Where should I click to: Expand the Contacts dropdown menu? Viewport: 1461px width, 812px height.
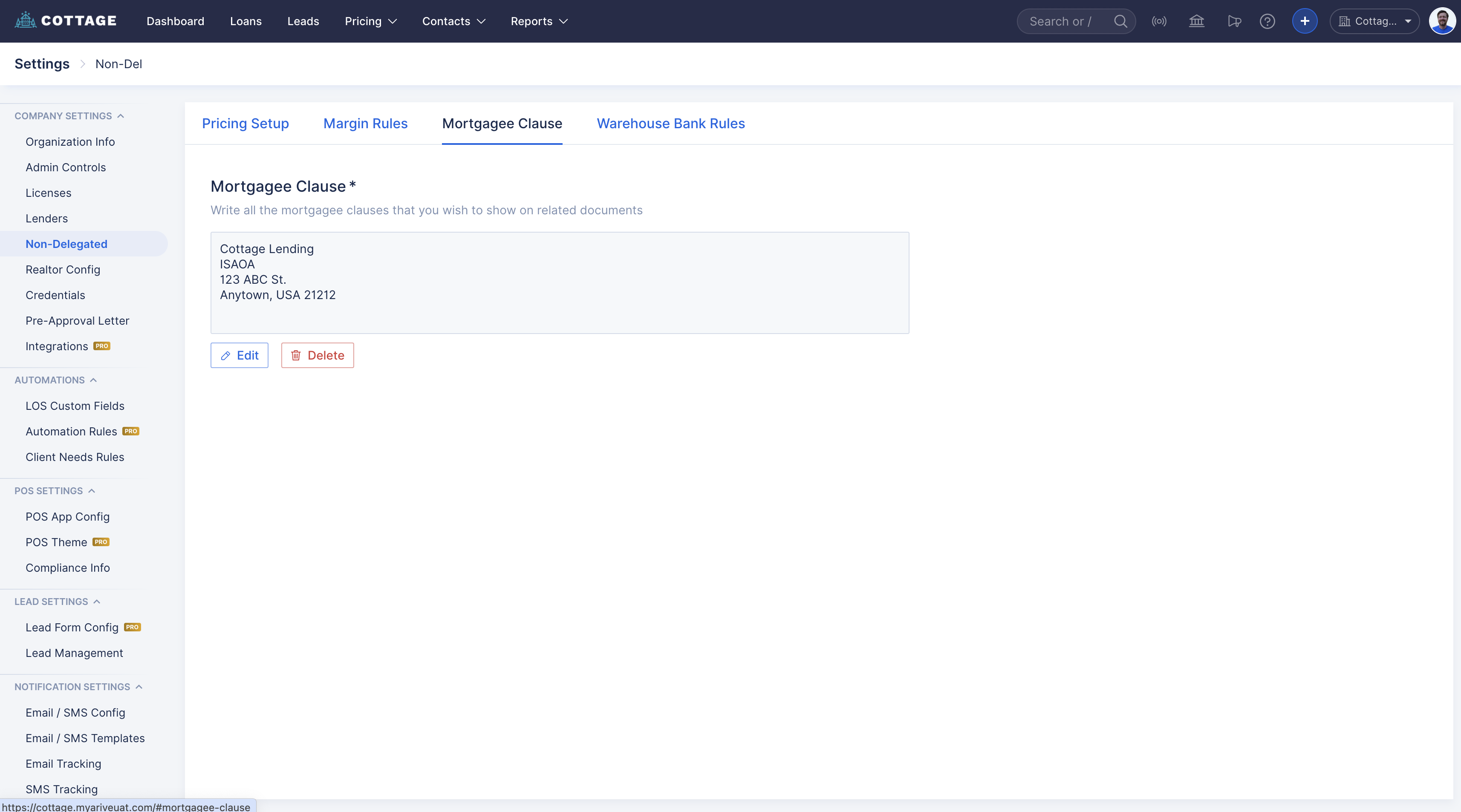pos(454,21)
